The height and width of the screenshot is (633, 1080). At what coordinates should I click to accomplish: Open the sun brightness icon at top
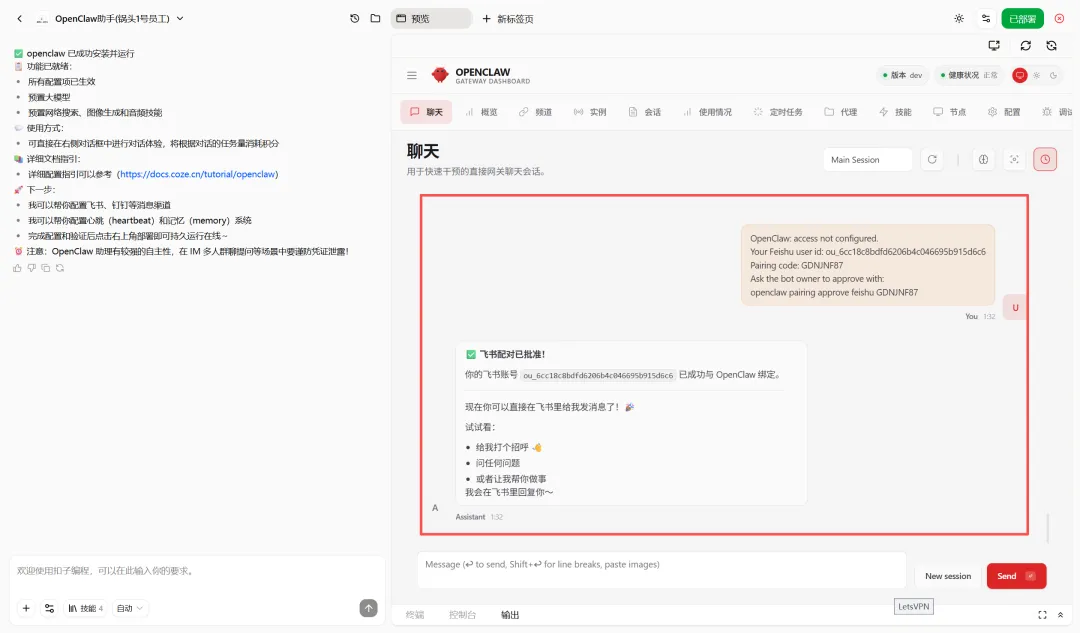pos(959,19)
